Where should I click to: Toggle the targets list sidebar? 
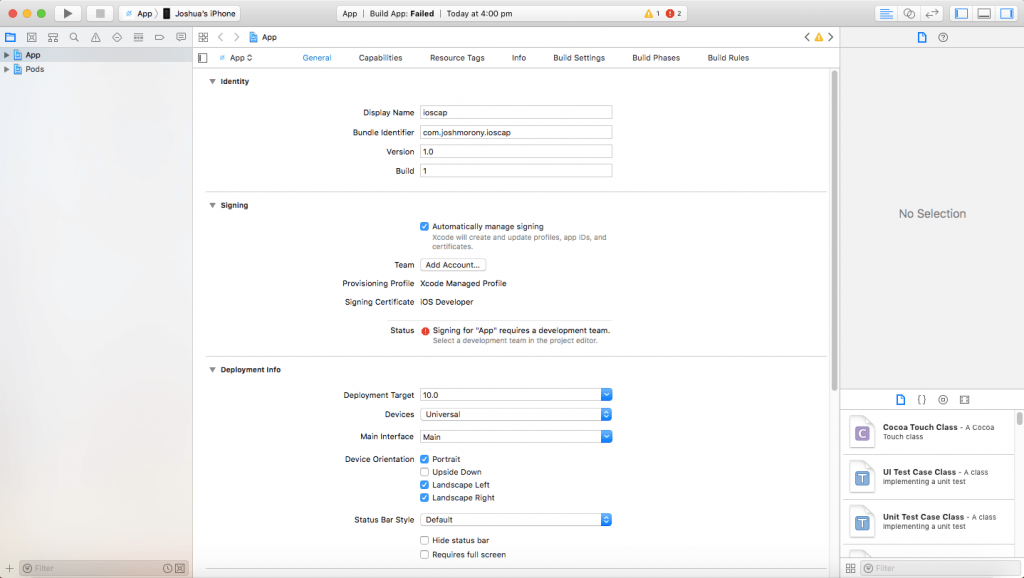point(202,57)
